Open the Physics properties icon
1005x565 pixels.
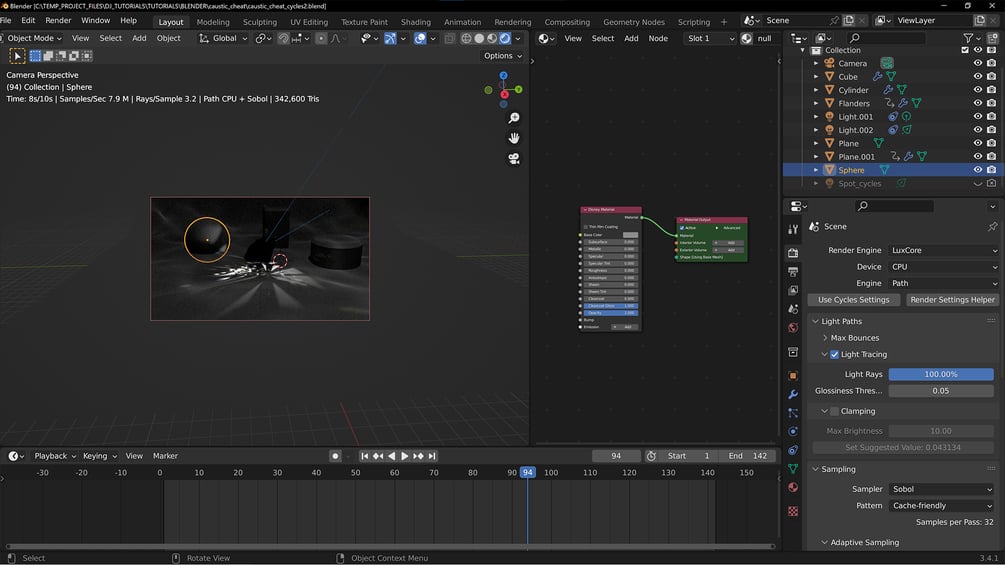tap(793, 431)
